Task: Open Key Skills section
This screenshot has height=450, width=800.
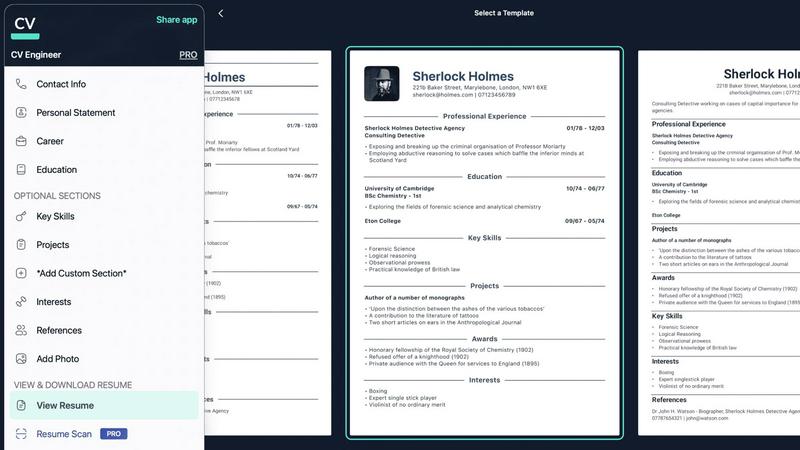Action: pos(104,216)
